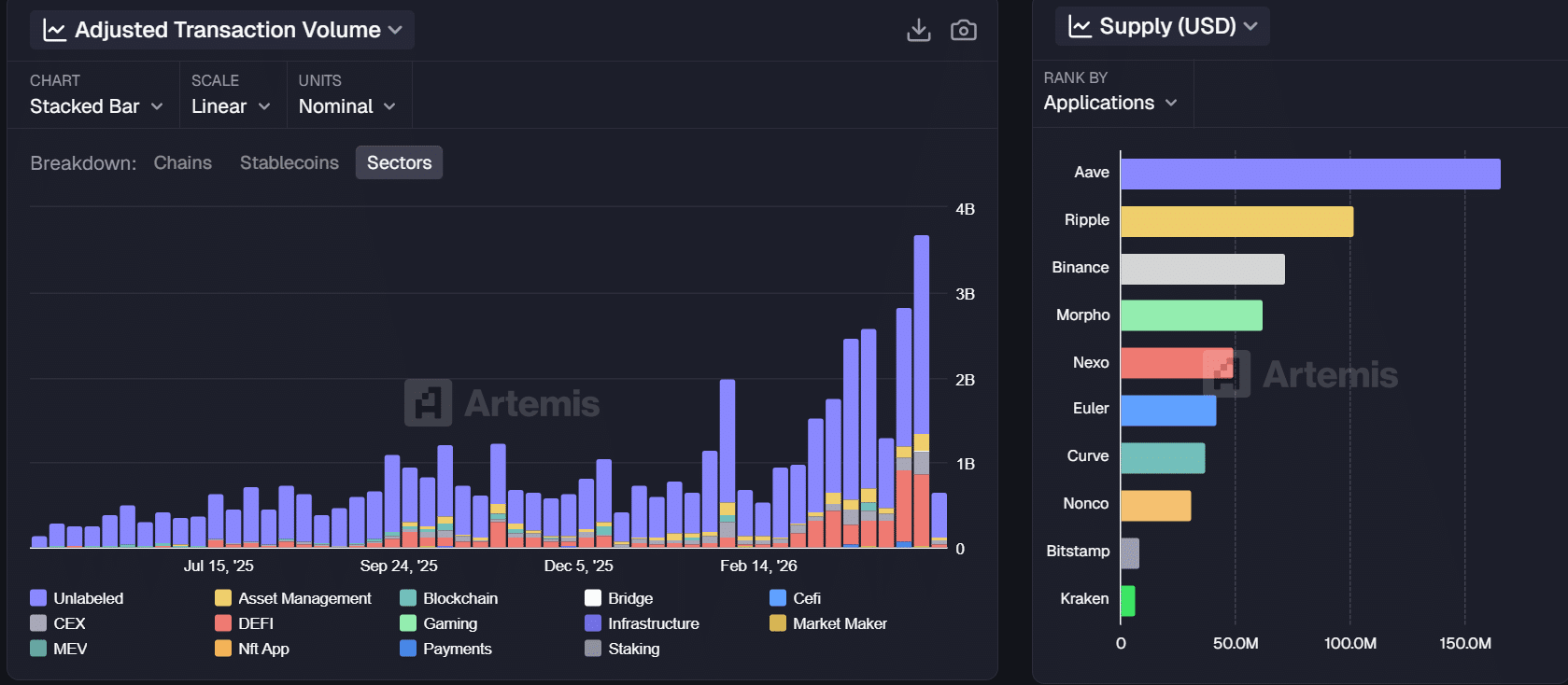Click the 'Feb 14, '26' axis label

click(758, 566)
